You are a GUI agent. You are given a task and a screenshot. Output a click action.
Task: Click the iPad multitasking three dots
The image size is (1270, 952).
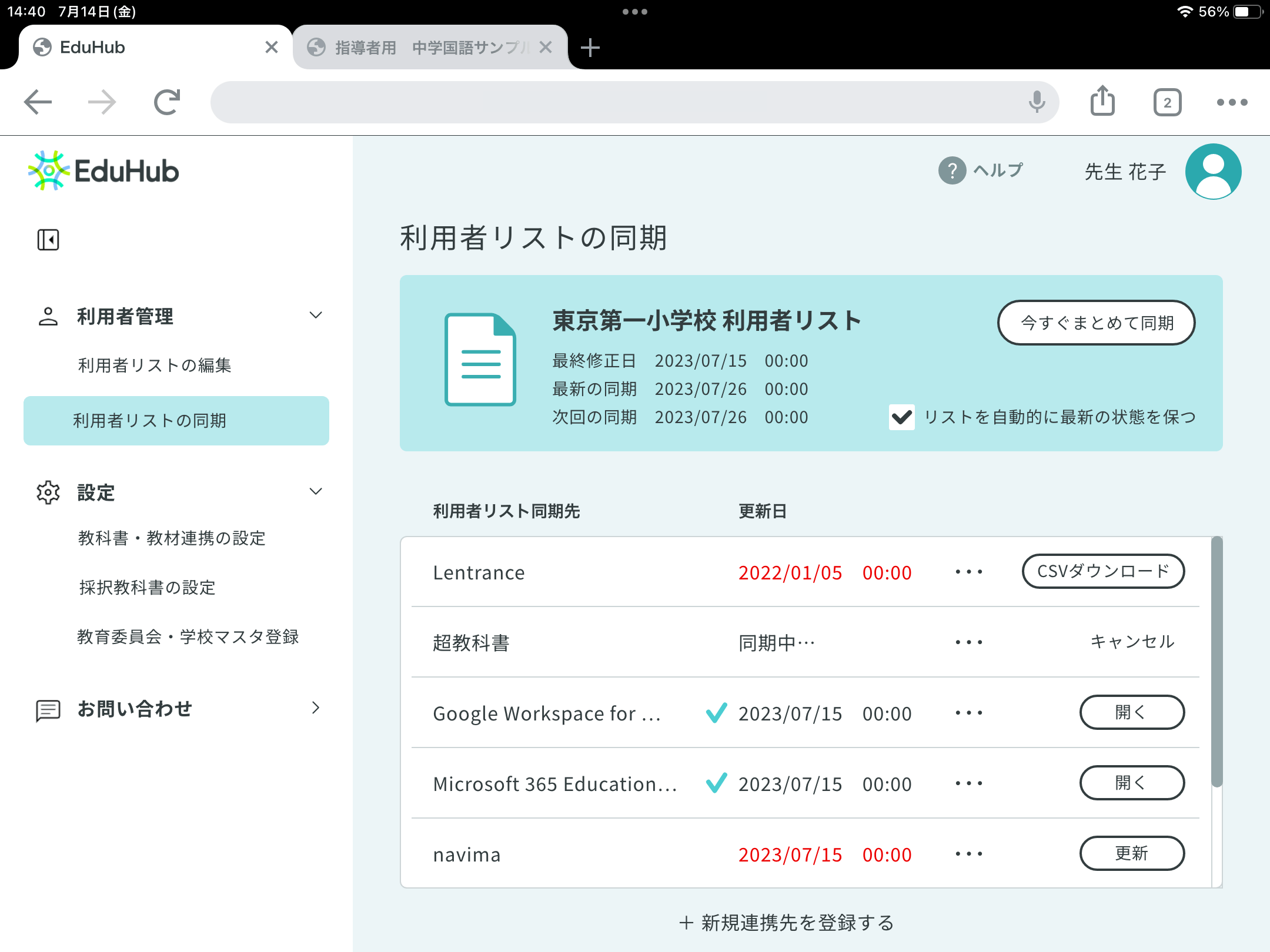(635, 12)
